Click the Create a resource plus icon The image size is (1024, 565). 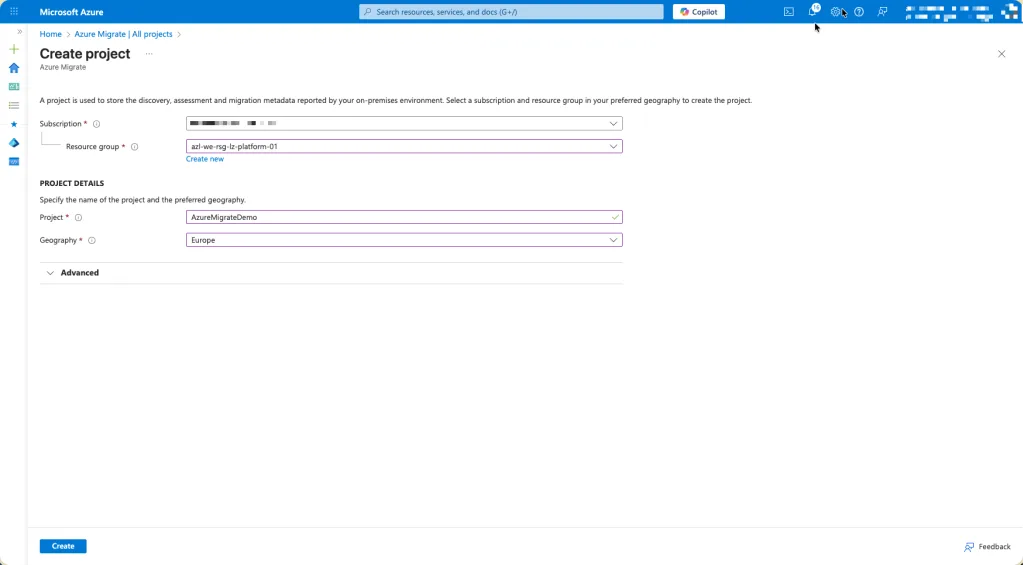pos(14,49)
